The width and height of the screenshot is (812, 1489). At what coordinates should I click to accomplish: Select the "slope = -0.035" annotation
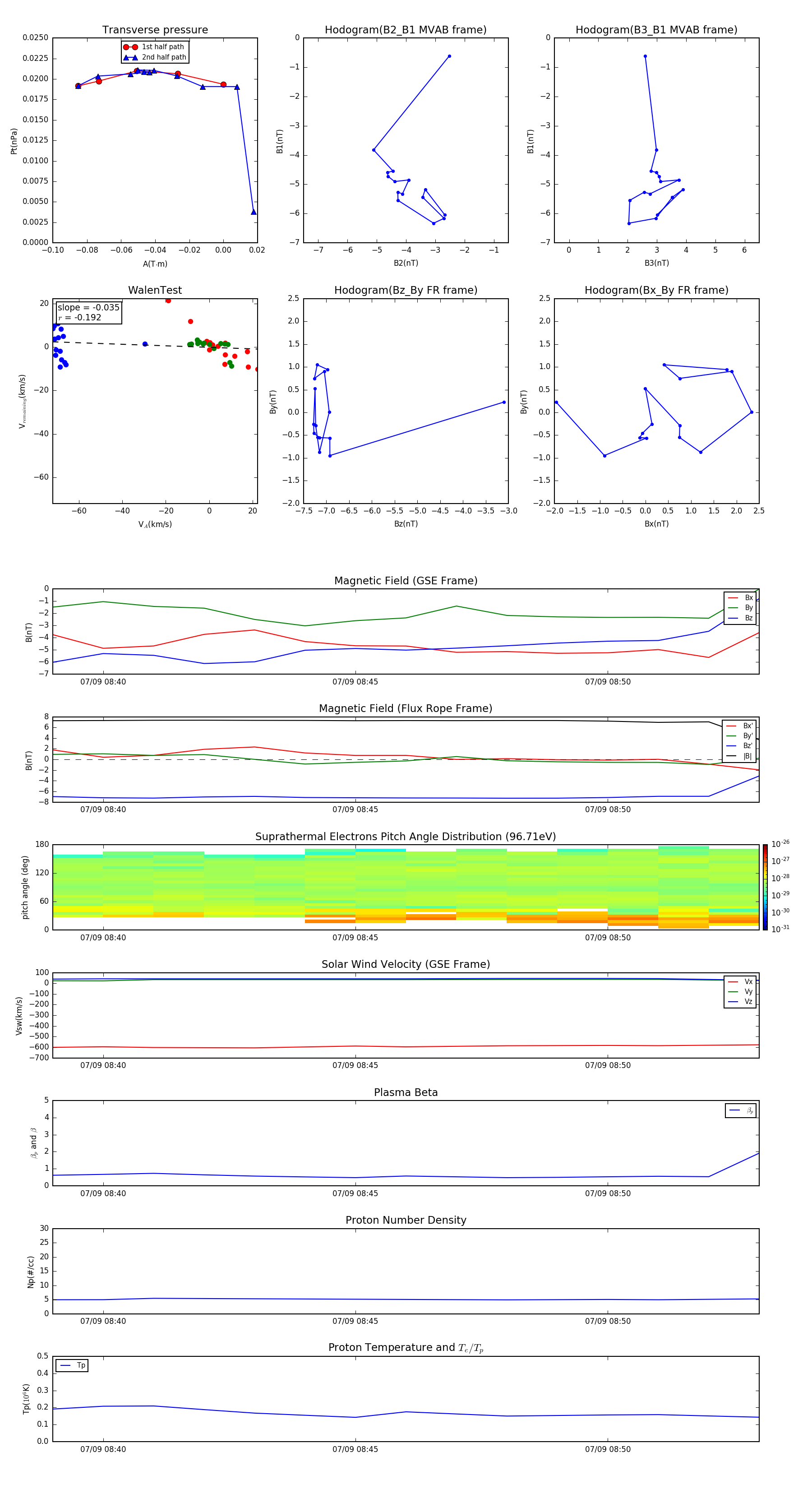88,308
